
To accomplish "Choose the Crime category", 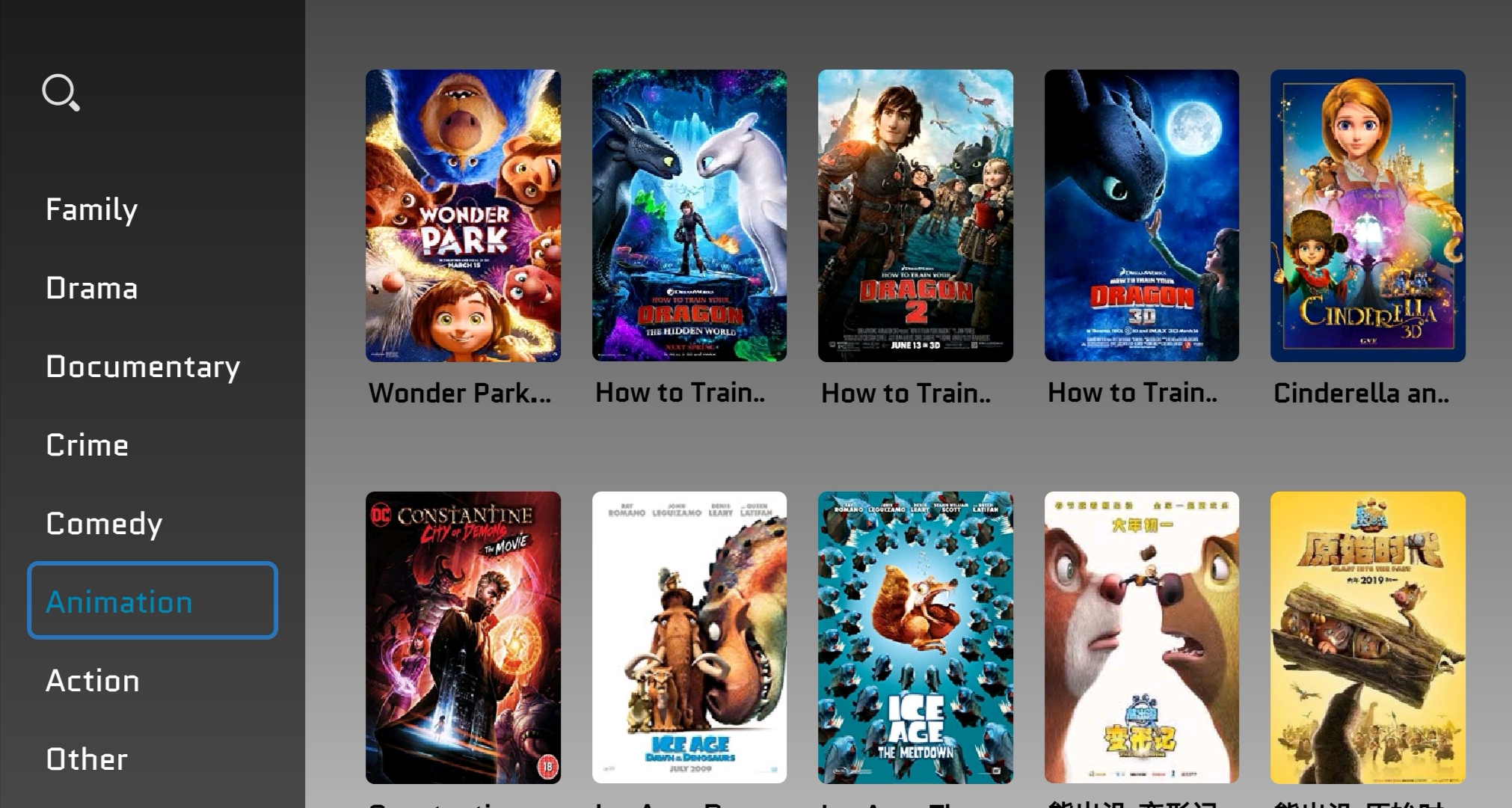I will coord(87,445).
